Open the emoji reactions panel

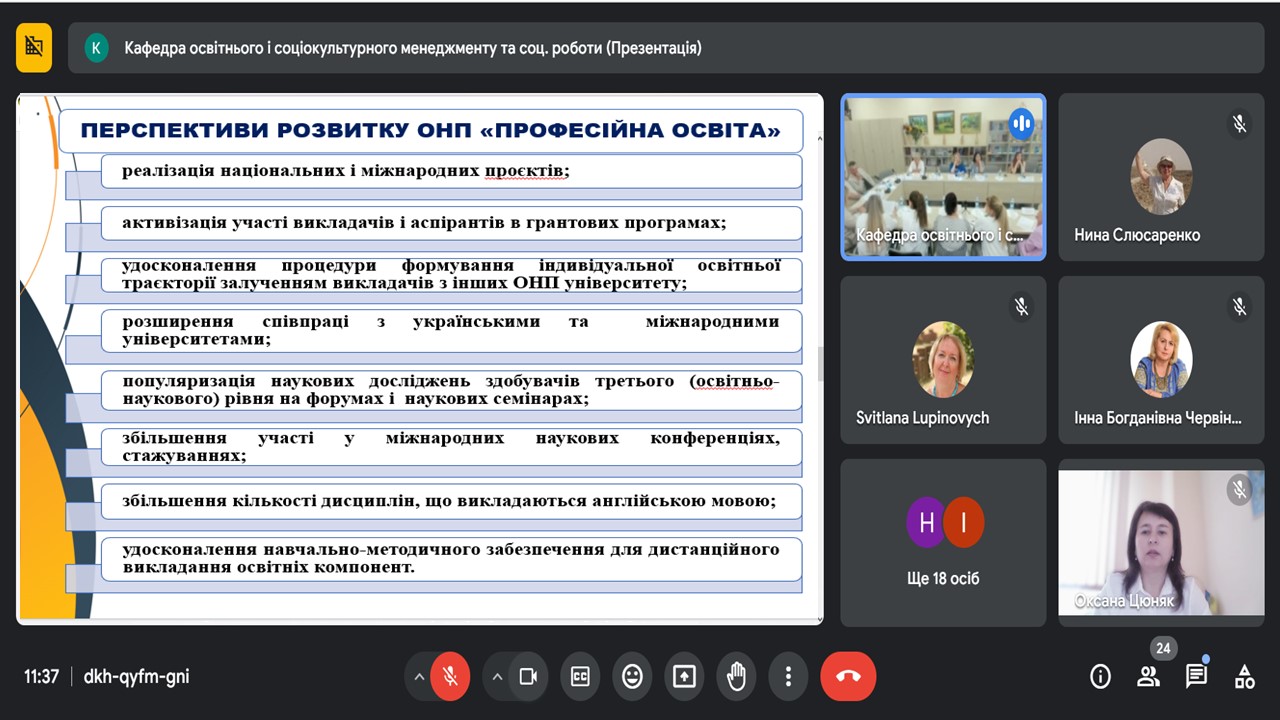click(x=632, y=677)
